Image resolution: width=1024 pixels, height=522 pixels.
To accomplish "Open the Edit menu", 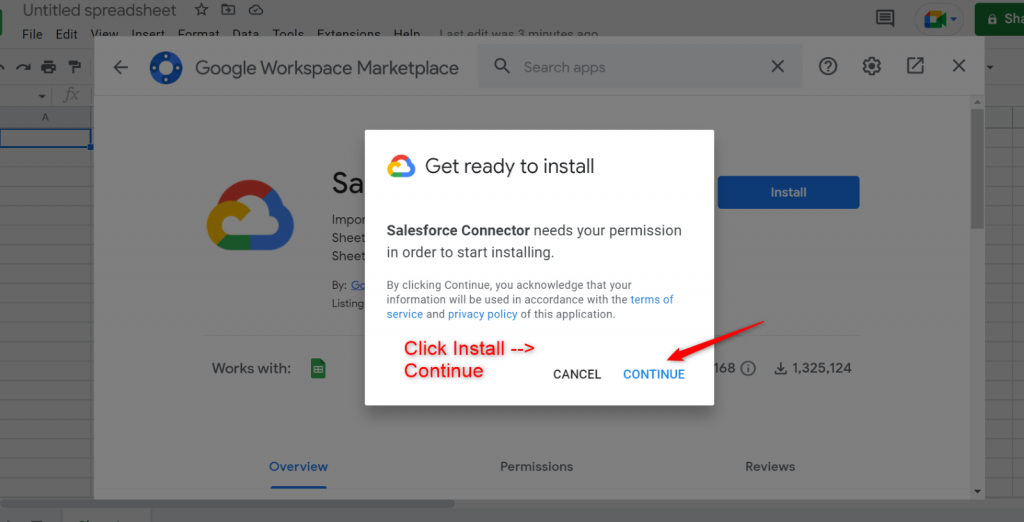I will (67, 34).
